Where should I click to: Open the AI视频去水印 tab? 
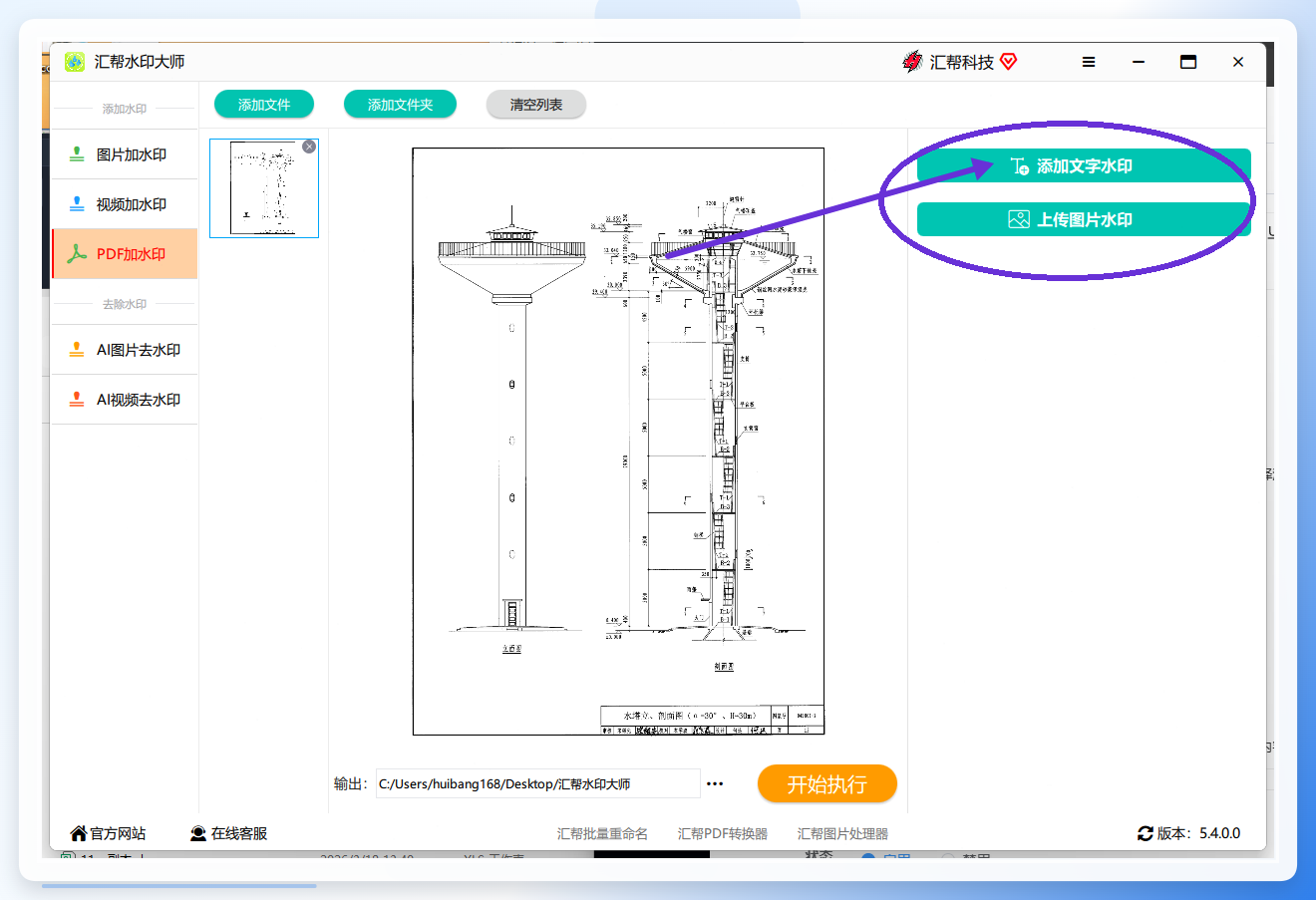pyautogui.click(x=125, y=400)
